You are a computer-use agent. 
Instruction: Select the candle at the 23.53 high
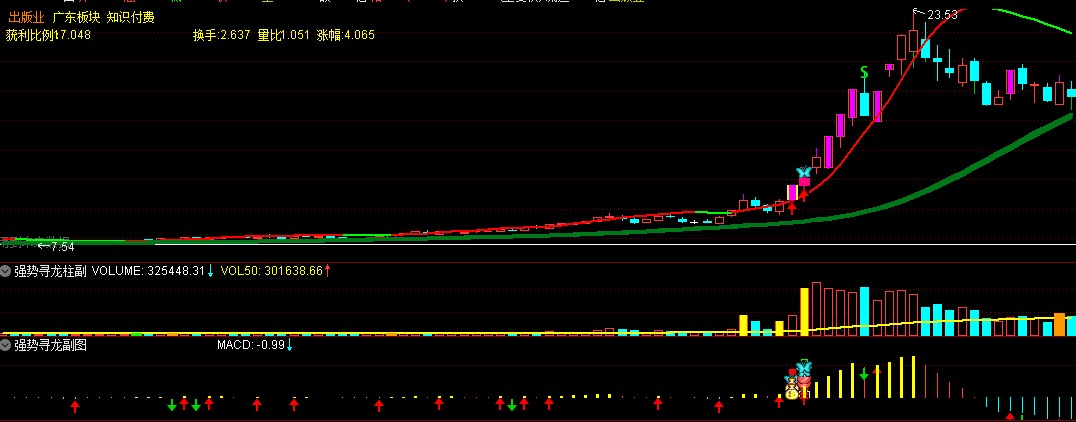pyautogui.click(x=913, y=40)
